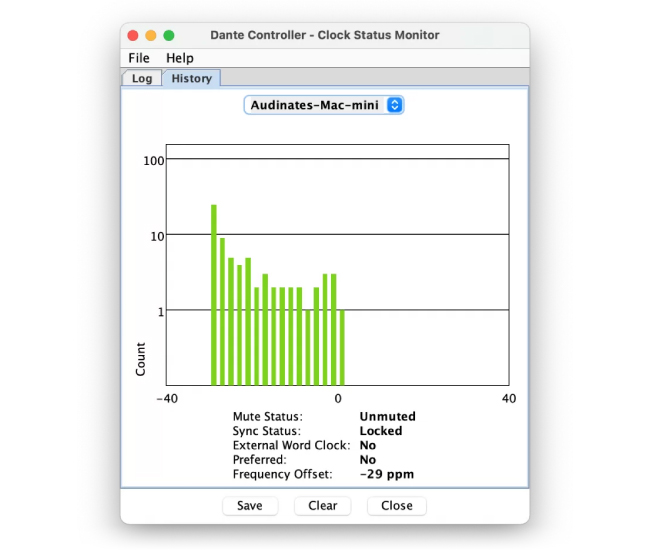Switch to the Log tab

[142, 78]
